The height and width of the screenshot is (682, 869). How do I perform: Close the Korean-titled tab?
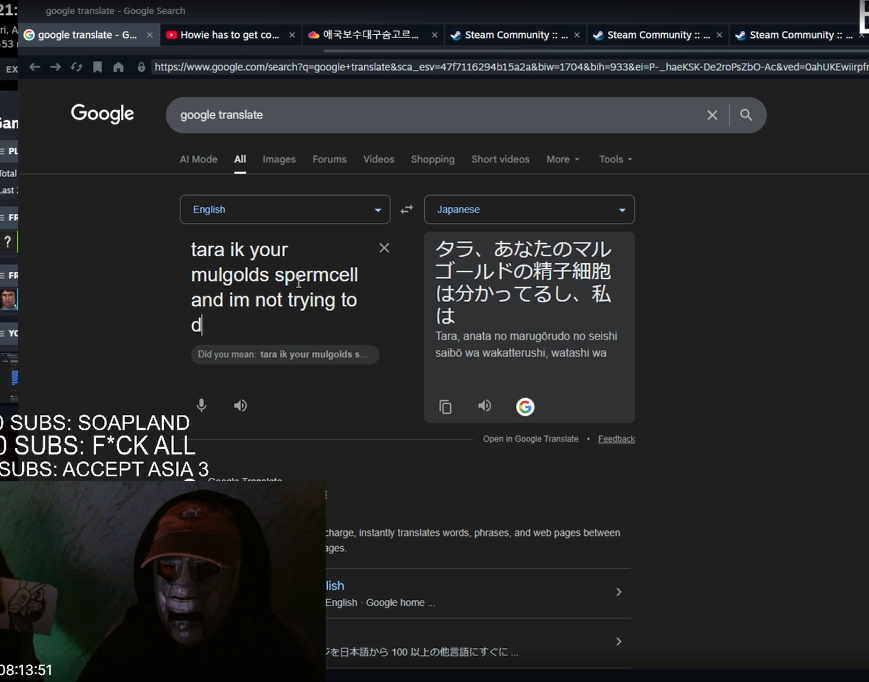[434, 35]
